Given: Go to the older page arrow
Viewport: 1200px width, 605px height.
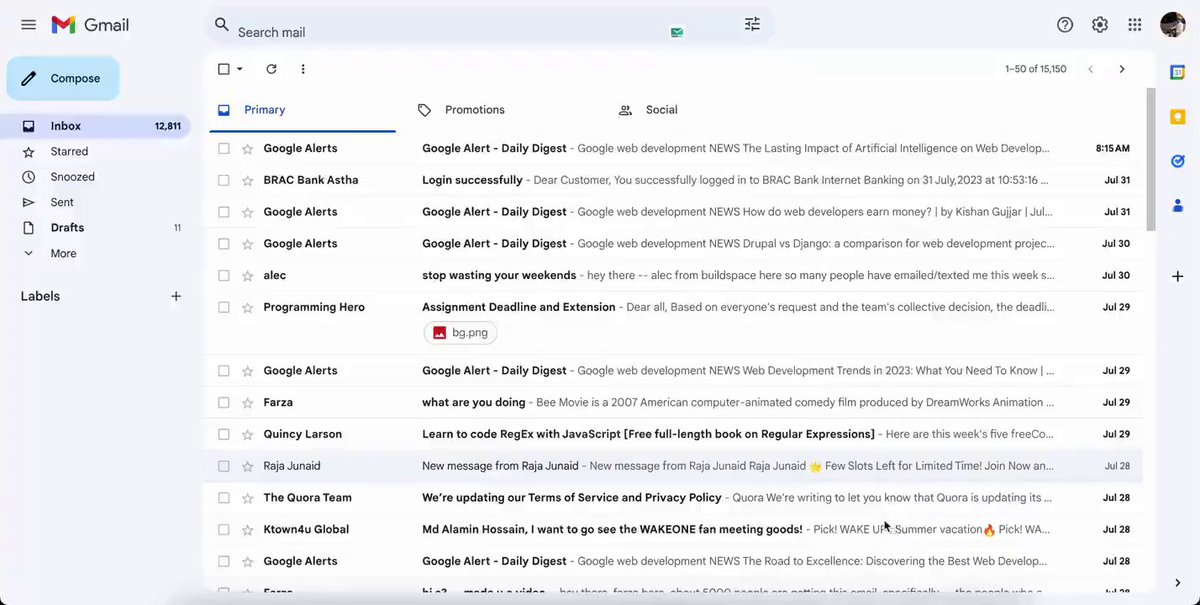Looking at the screenshot, I should click(x=1122, y=69).
